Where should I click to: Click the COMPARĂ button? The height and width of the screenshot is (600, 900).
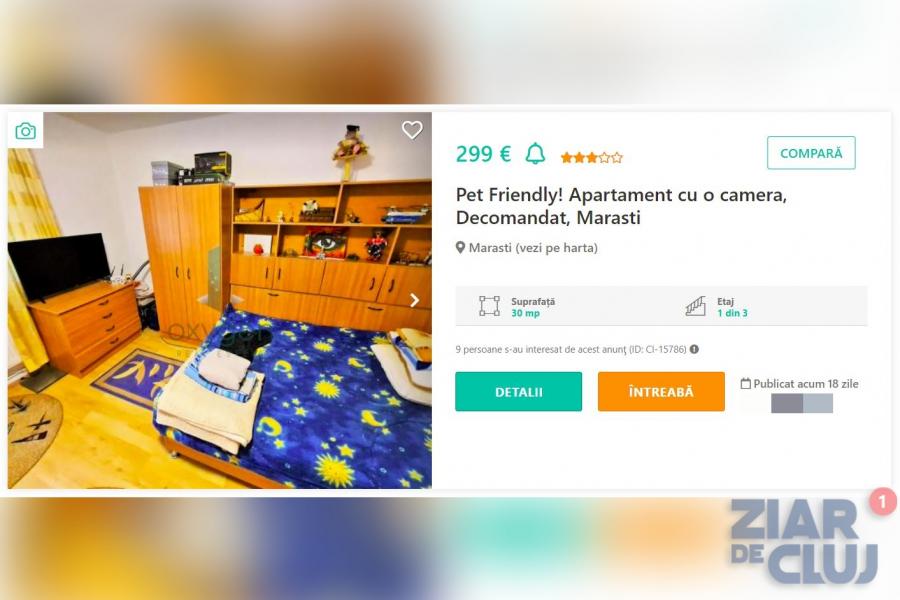(811, 153)
